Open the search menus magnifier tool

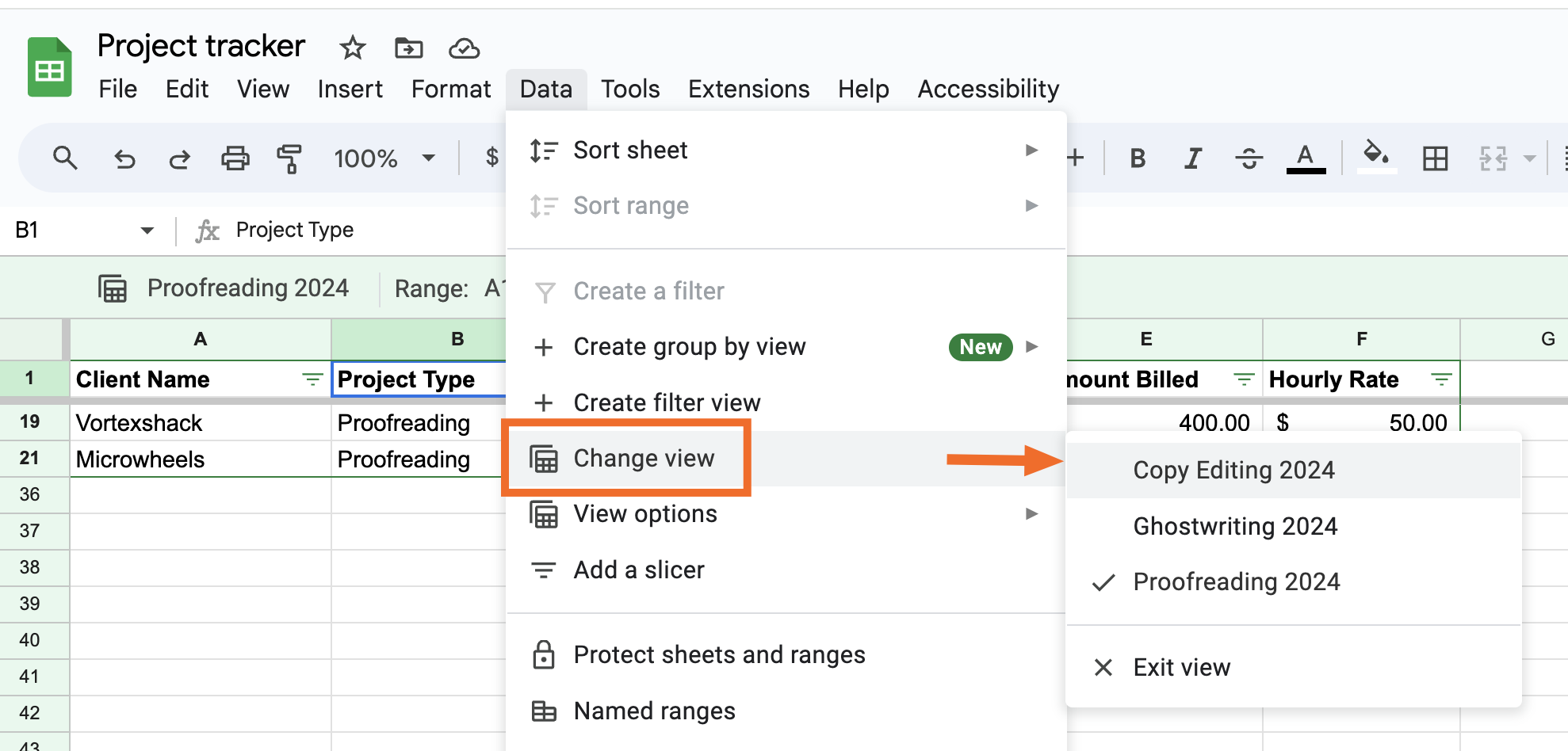pos(65,158)
